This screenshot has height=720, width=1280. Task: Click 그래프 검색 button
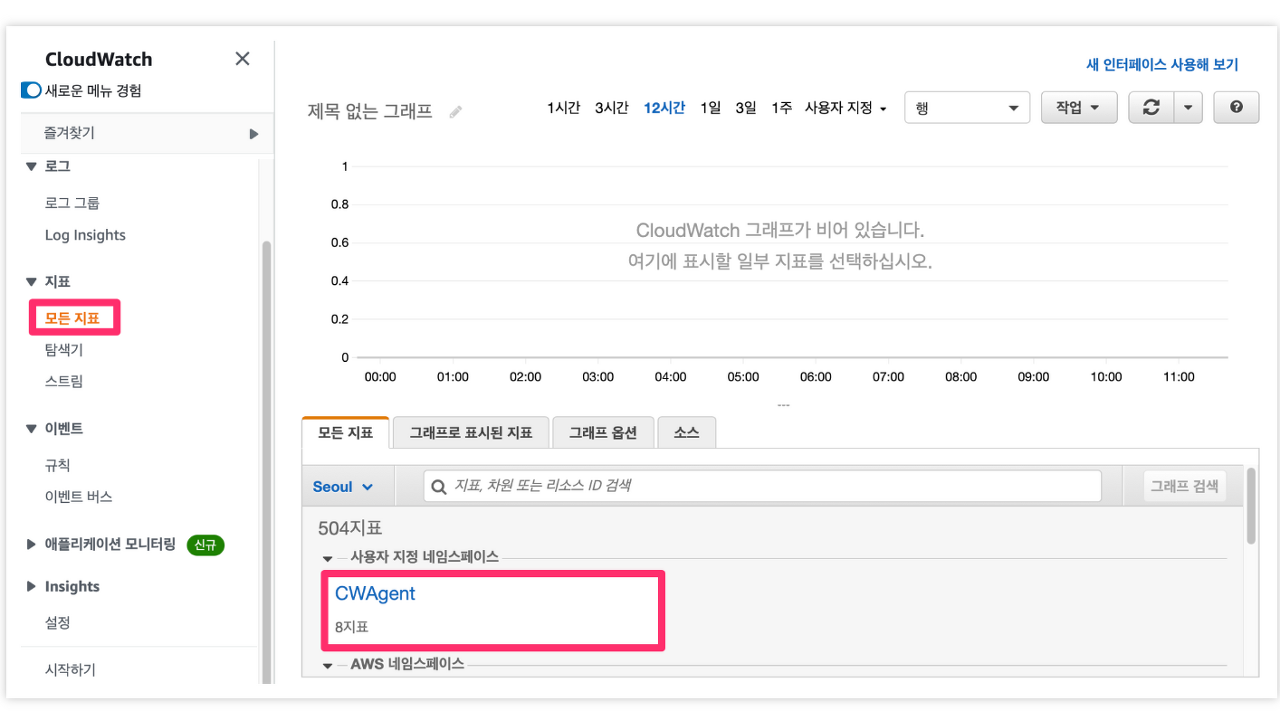[x=1184, y=486]
